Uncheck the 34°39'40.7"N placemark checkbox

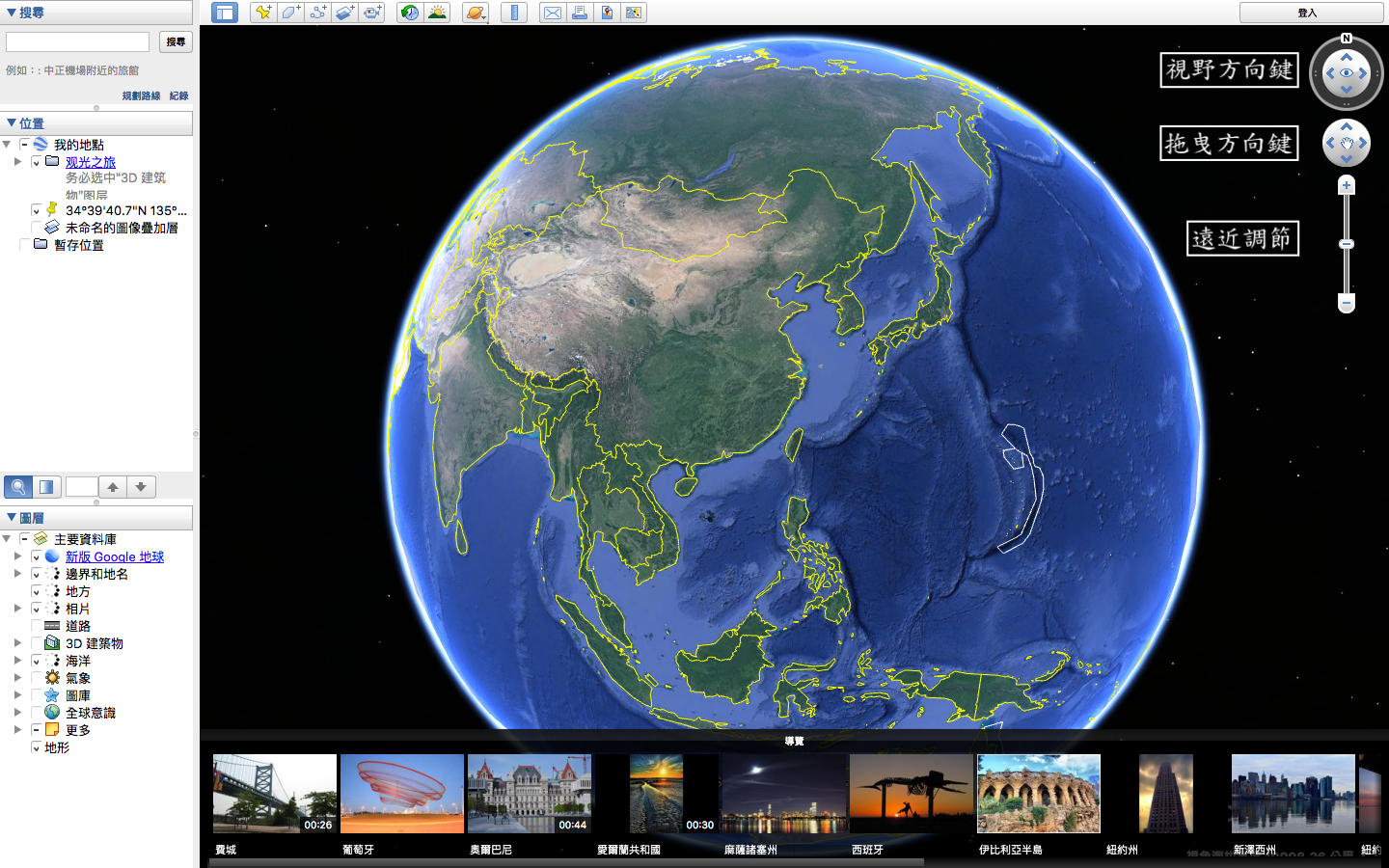click(36, 210)
